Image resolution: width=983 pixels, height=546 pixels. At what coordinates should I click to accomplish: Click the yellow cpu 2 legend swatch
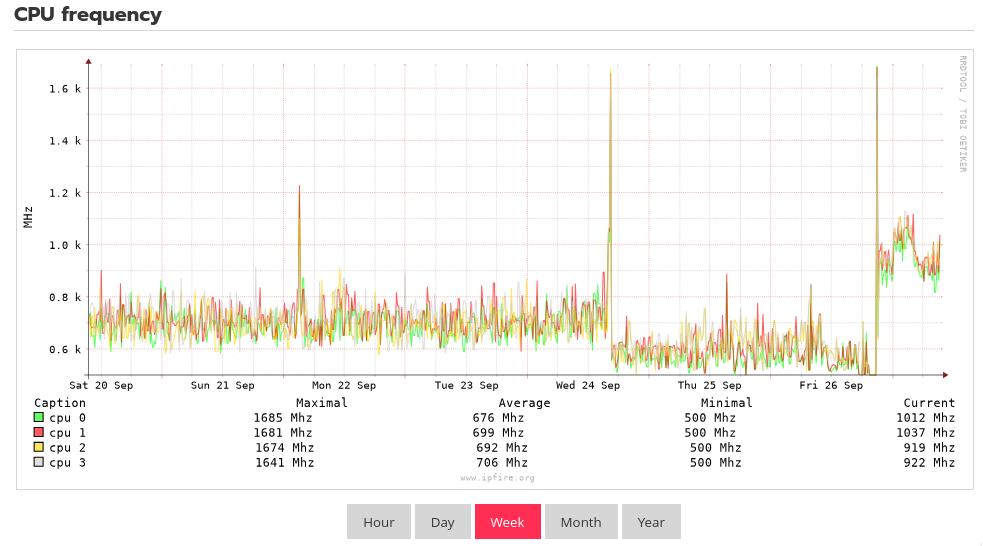(x=39, y=448)
